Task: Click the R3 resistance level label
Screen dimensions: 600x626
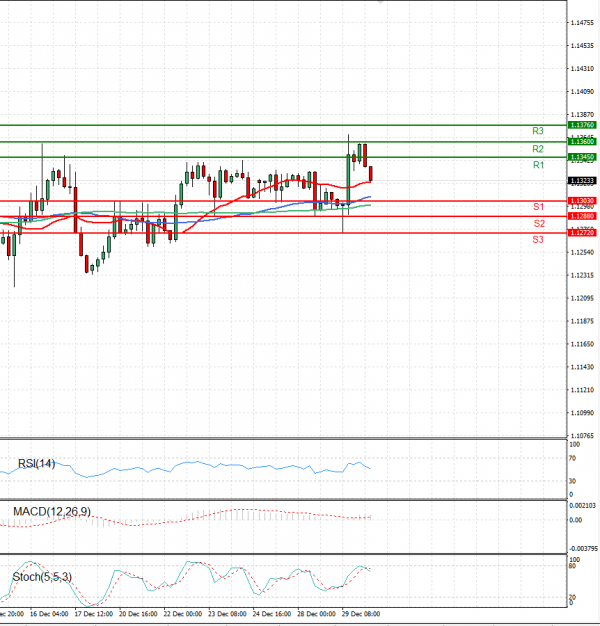Action: (x=537, y=131)
